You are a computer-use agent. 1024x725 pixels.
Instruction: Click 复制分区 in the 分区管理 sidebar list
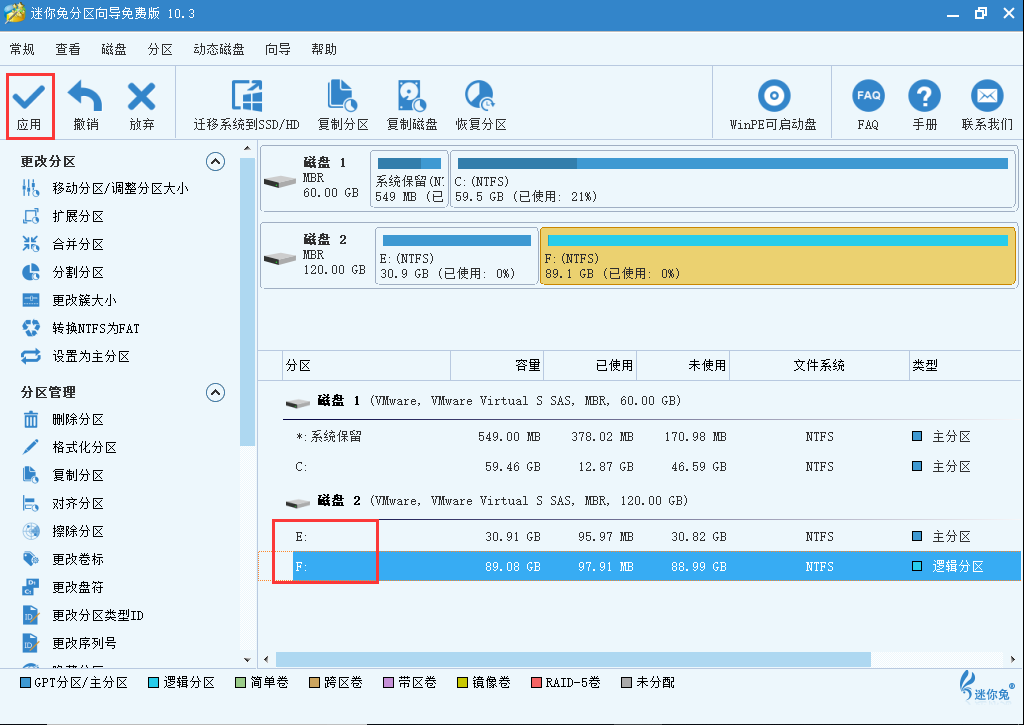[x=63, y=475]
